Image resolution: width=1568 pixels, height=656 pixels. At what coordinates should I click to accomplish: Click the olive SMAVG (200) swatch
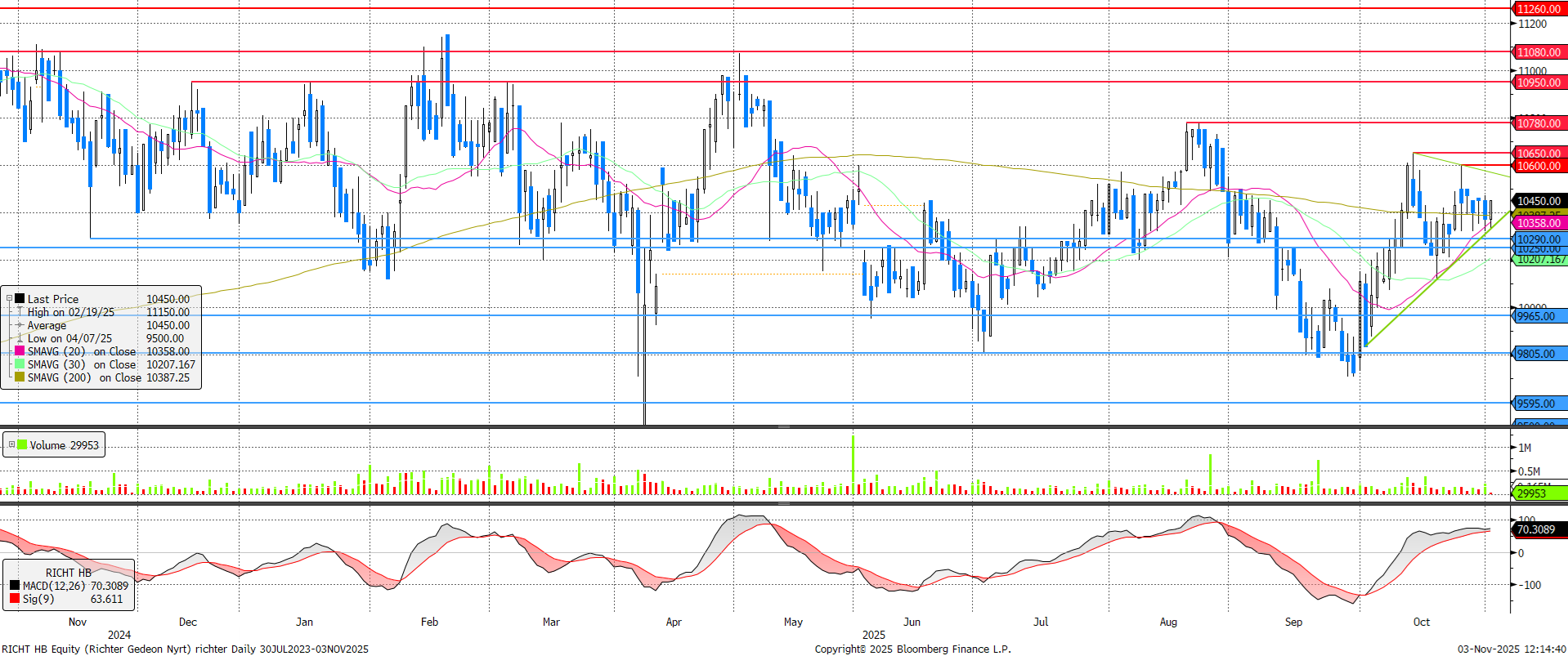(x=20, y=377)
